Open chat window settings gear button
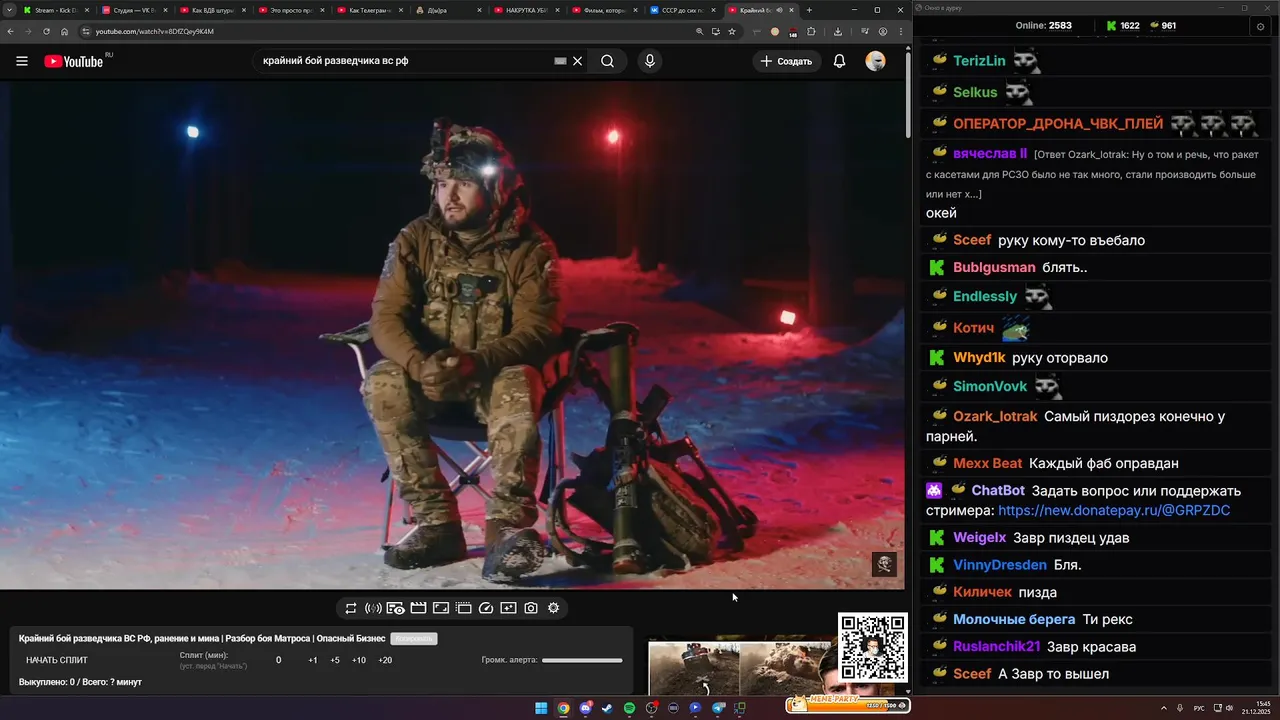Image resolution: width=1280 pixels, height=720 pixels. point(1260,26)
